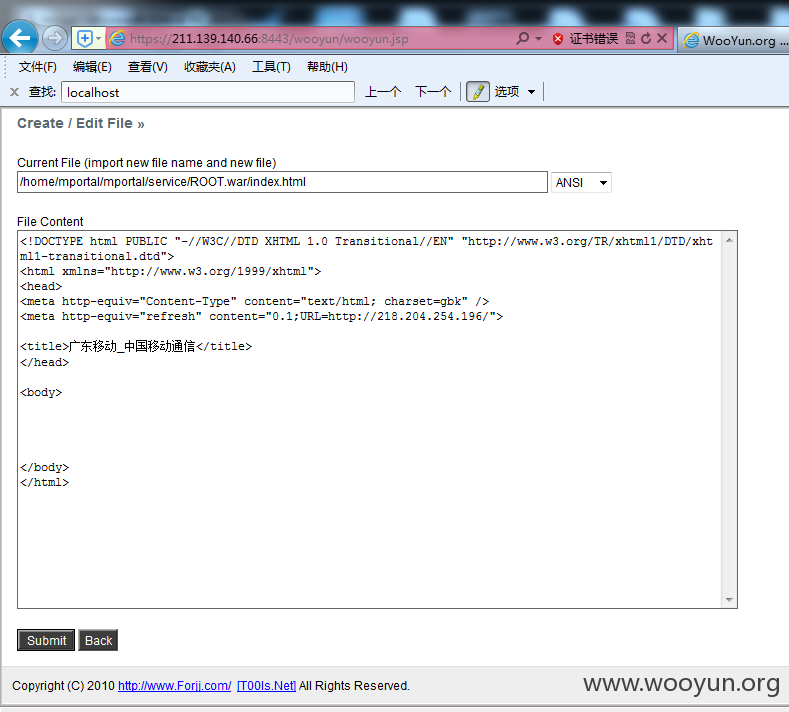The height and width of the screenshot is (712, 789).
Task: Click the Current File label text
Action: pos(146,163)
